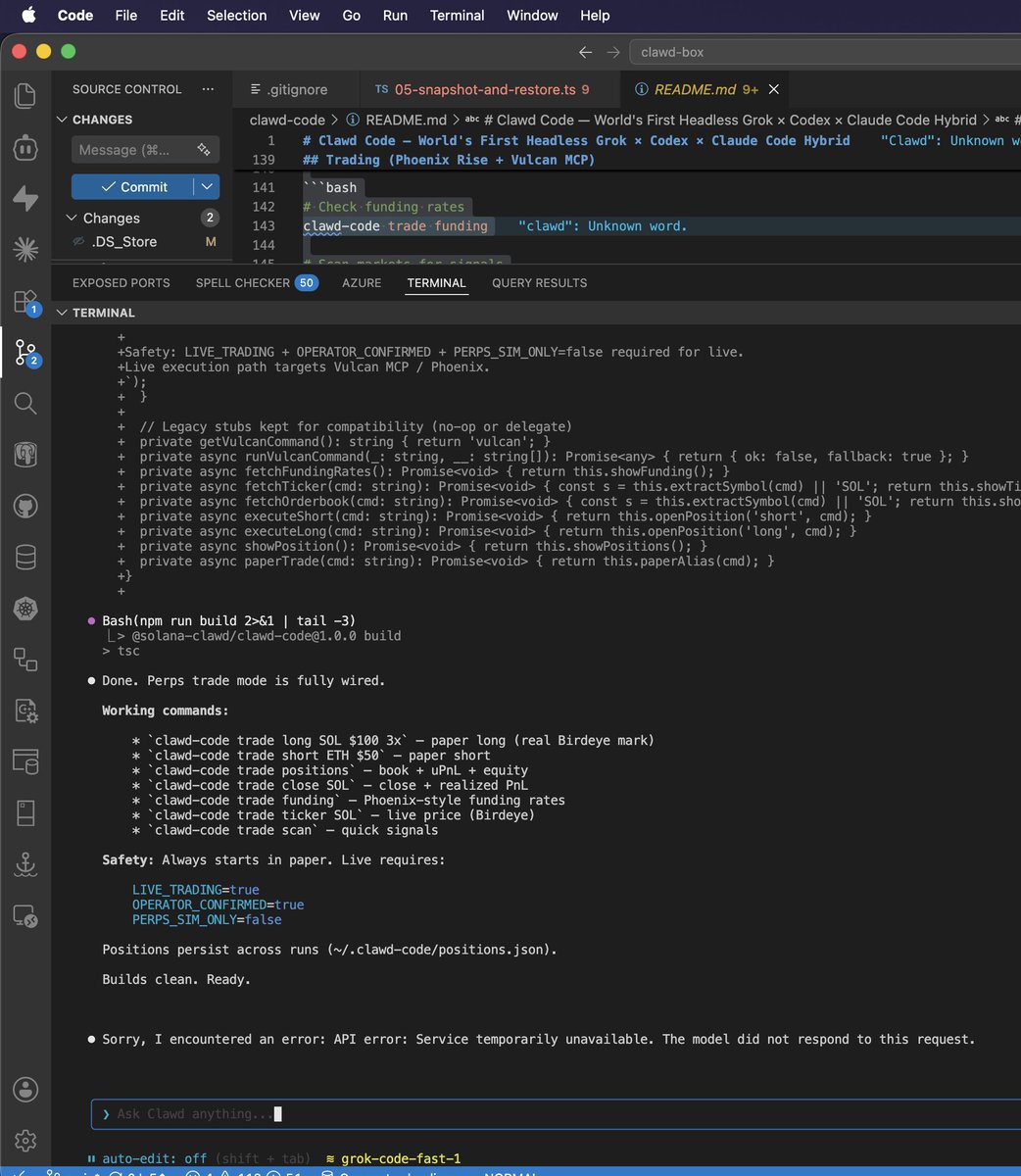Open the cabinet-shaped activity icon
Viewport: 1021px width, 1176px height.
pos(25,812)
